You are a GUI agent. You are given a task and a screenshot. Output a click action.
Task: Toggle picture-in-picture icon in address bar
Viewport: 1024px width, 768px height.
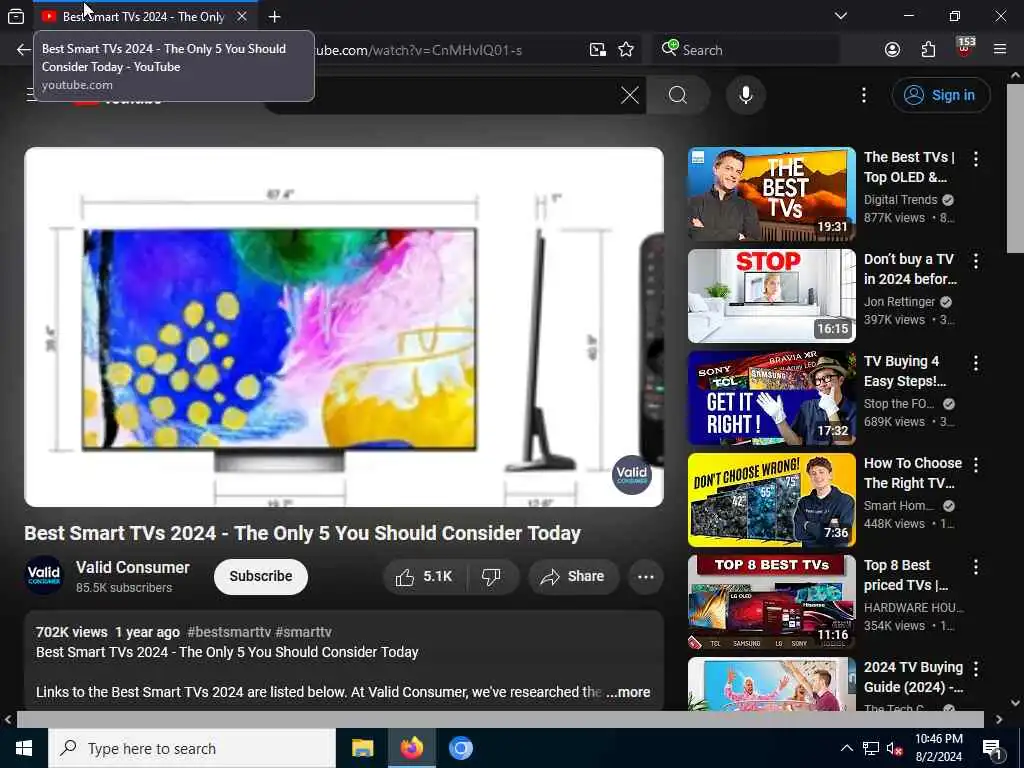(598, 50)
